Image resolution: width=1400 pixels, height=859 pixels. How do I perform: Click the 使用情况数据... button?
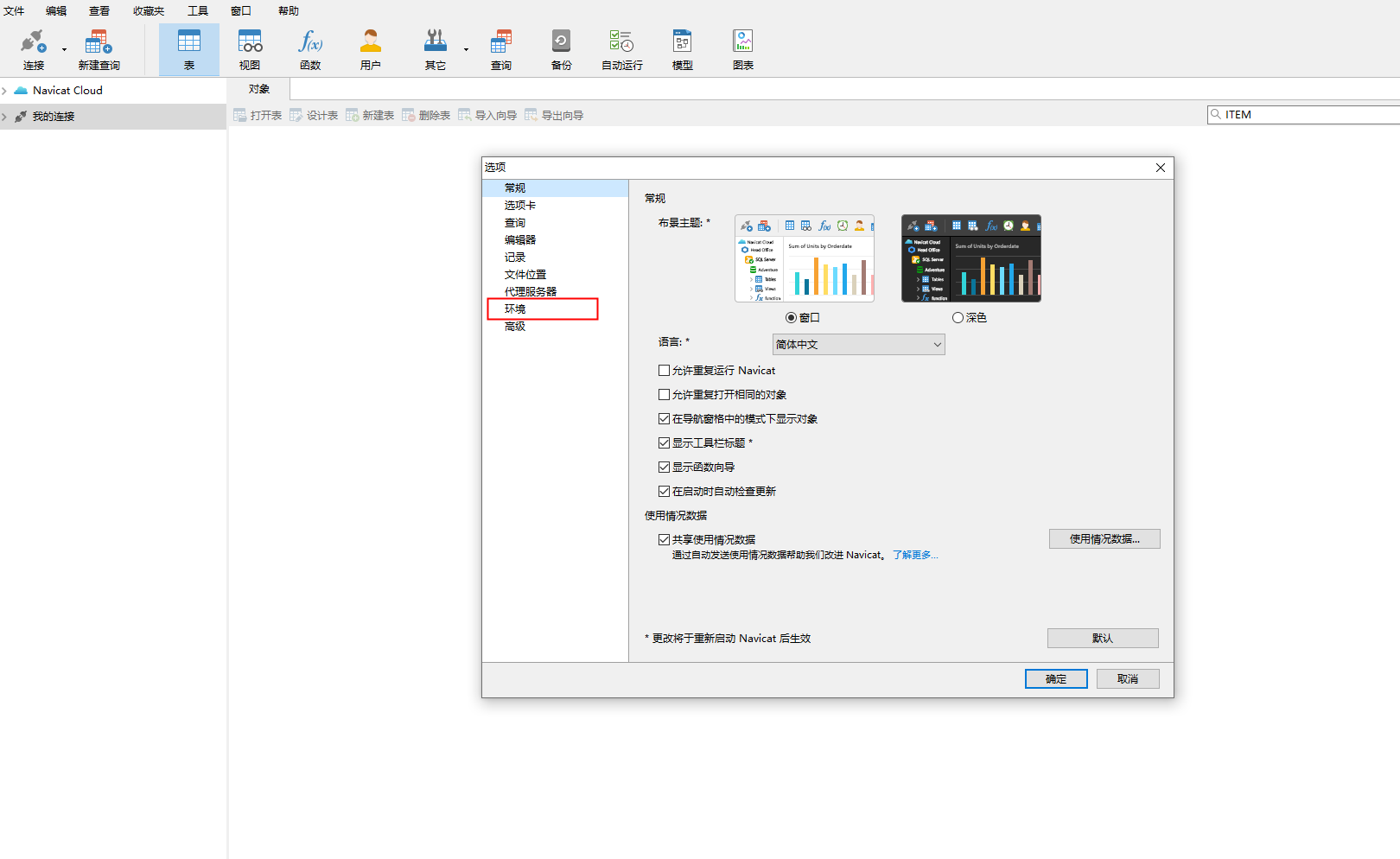(1104, 539)
